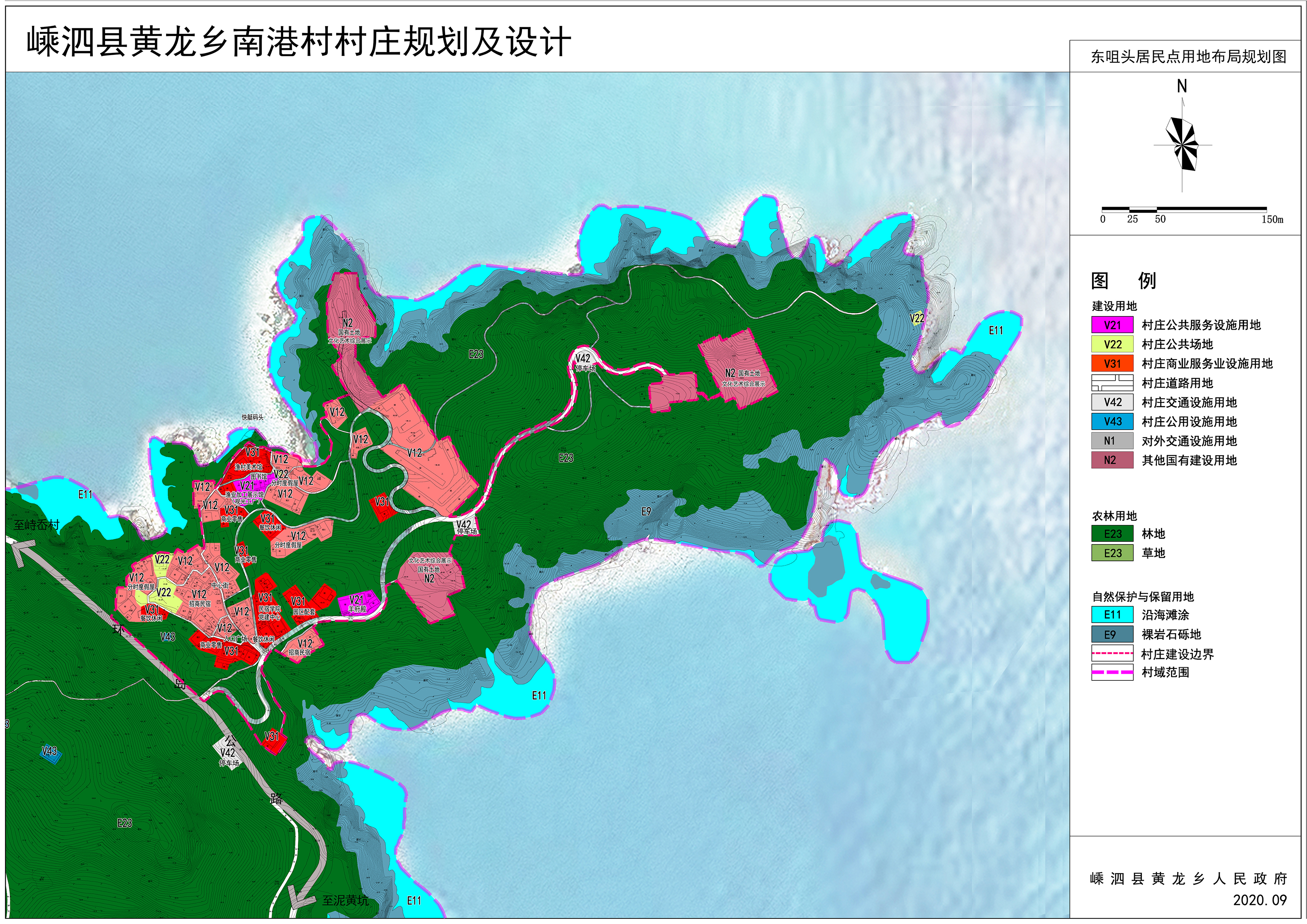This screenshot has width=1307, height=924.
Task: Click the legend label 村庄公共服务设施用地
Action: click(1201, 325)
